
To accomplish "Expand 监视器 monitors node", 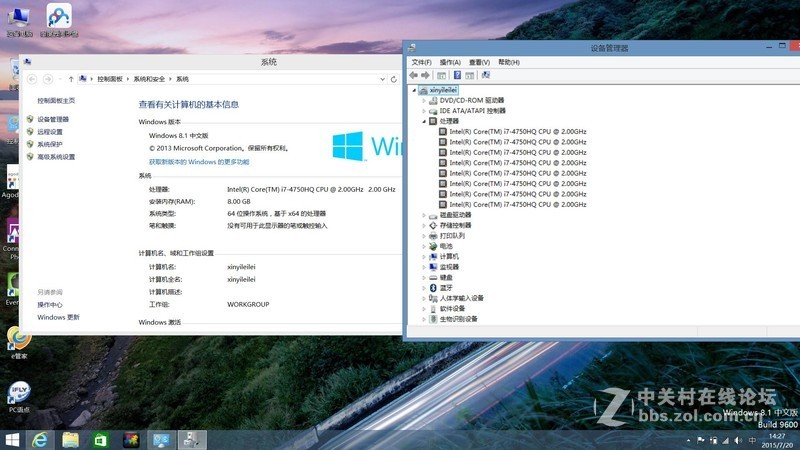I will 423,267.
